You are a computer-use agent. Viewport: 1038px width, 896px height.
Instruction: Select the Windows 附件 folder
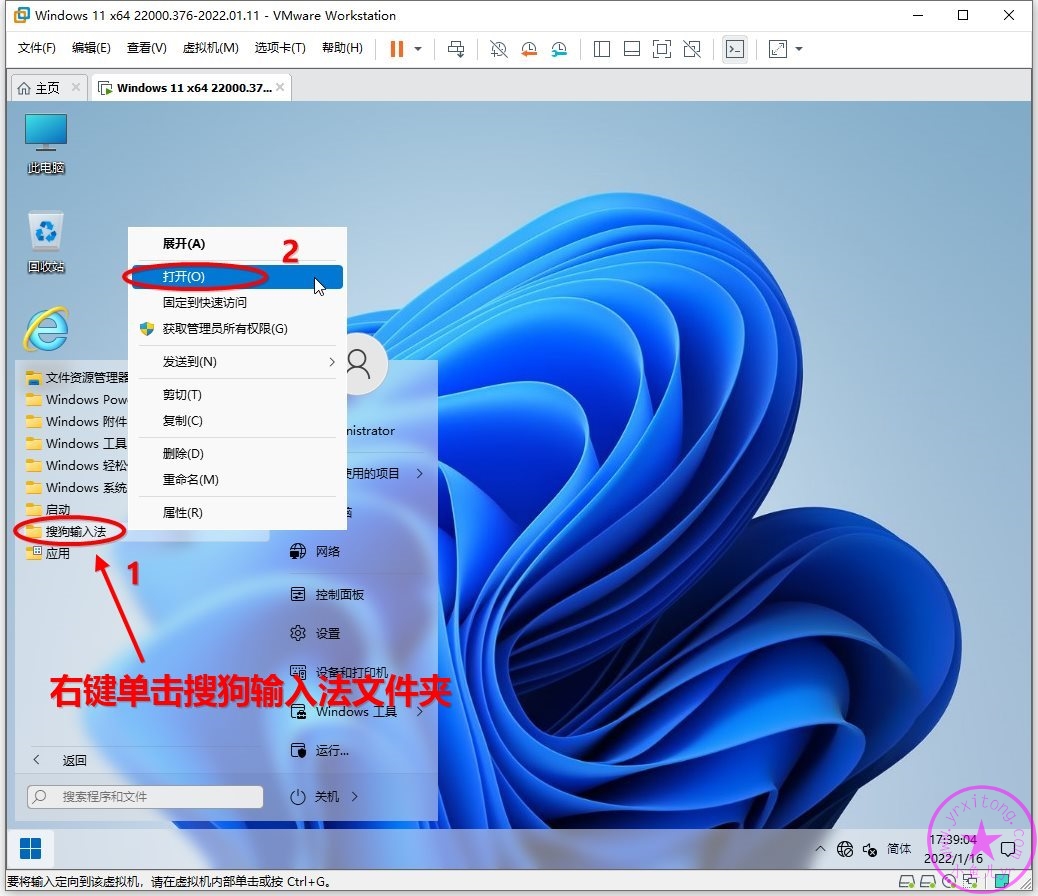(76, 421)
